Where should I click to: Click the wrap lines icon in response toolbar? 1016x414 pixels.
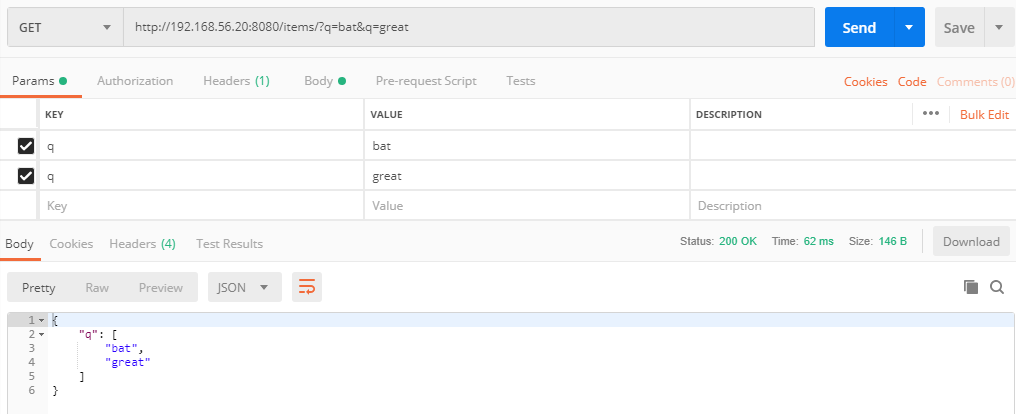pyautogui.click(x=306, y=287)
